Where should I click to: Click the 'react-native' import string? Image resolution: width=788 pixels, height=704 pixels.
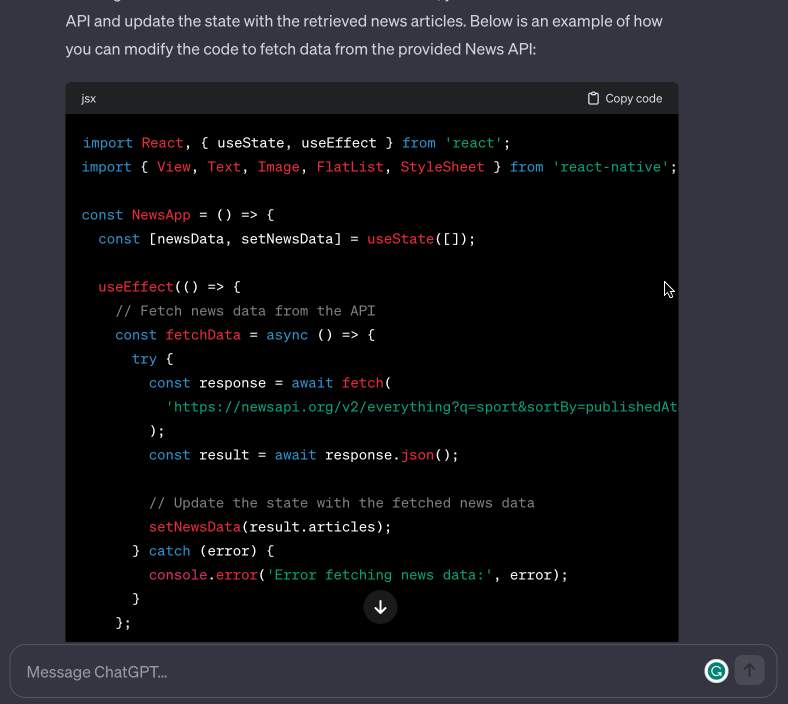tap(611, 167)
